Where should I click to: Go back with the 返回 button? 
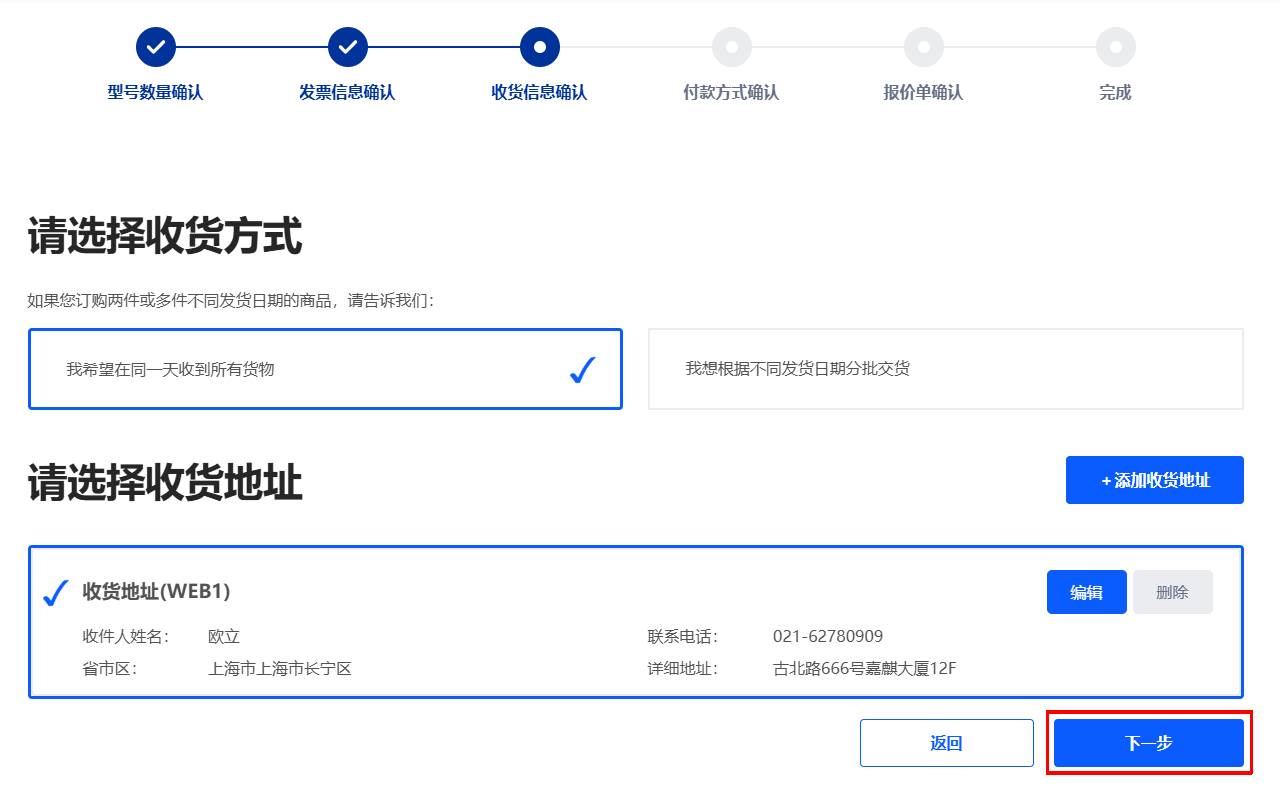pos(946,743)
